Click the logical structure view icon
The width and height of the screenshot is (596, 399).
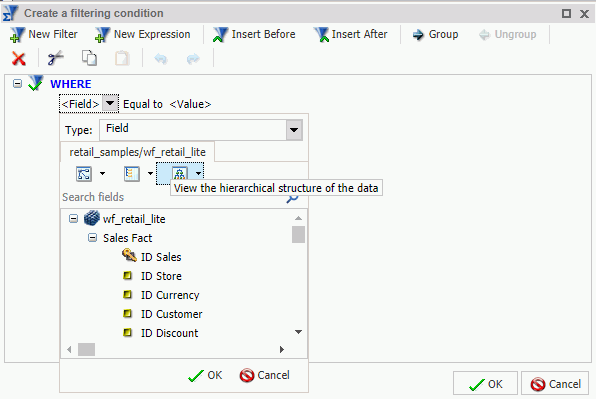(x=84, y=174)
